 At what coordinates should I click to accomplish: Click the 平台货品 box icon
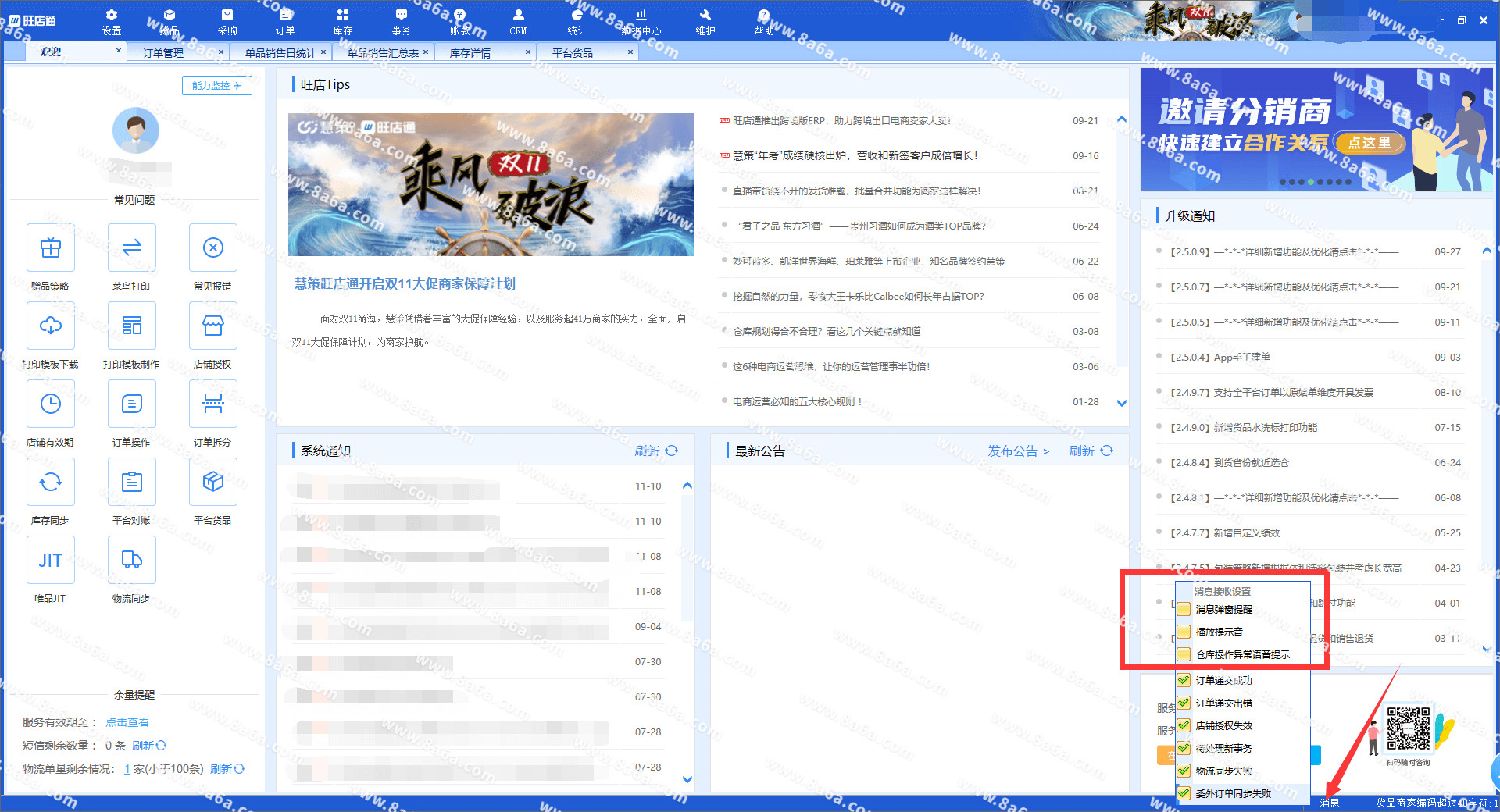(213, 482)
